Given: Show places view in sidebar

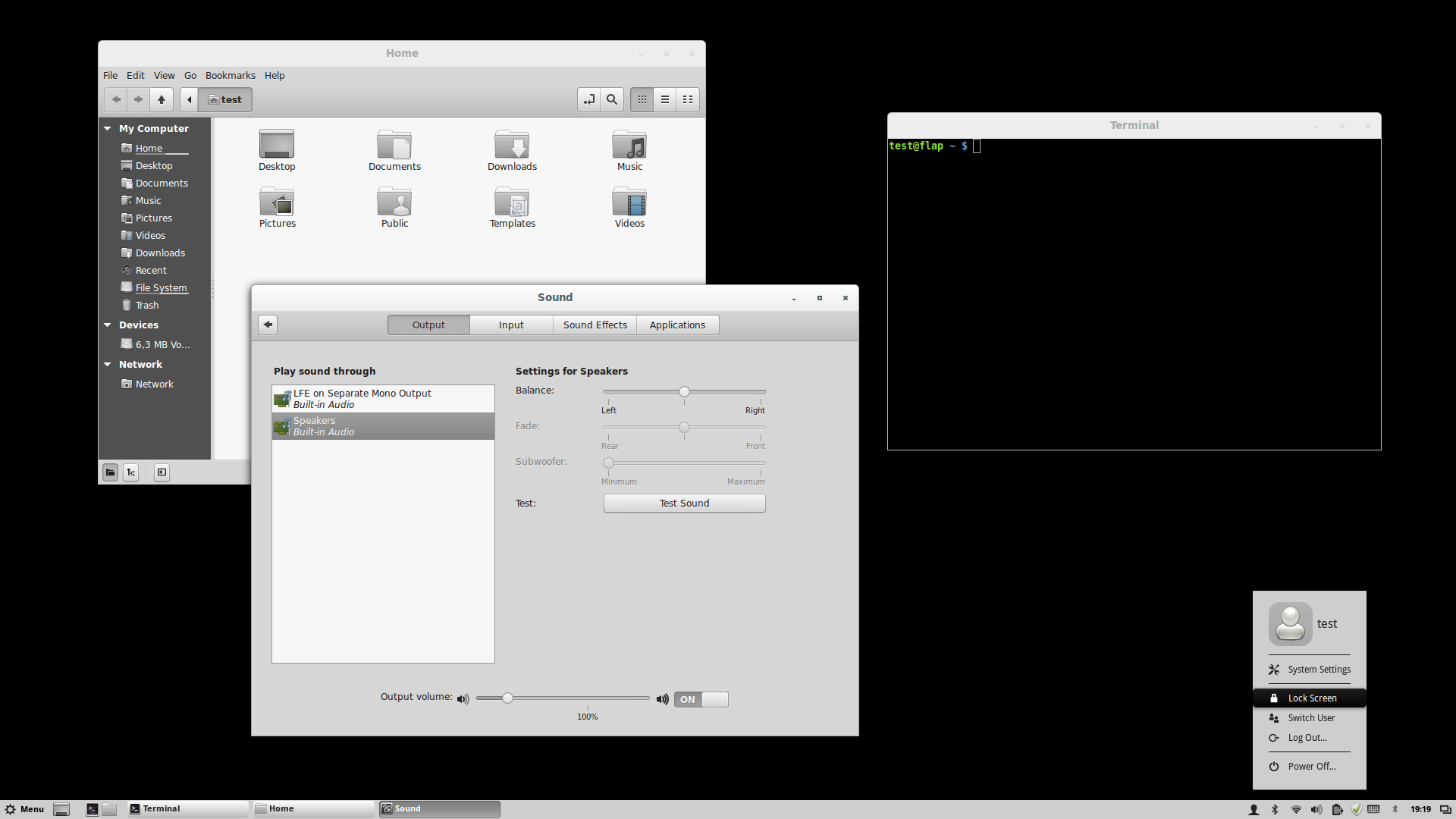Looking at the screenshot, I should pos(111,472).
